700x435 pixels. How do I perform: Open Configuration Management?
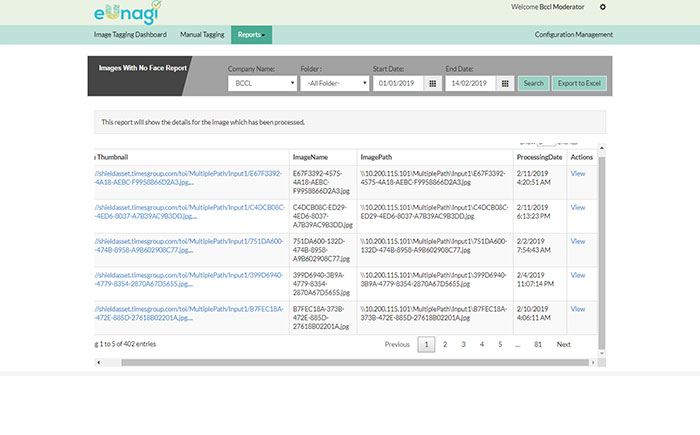pos(574,35)
